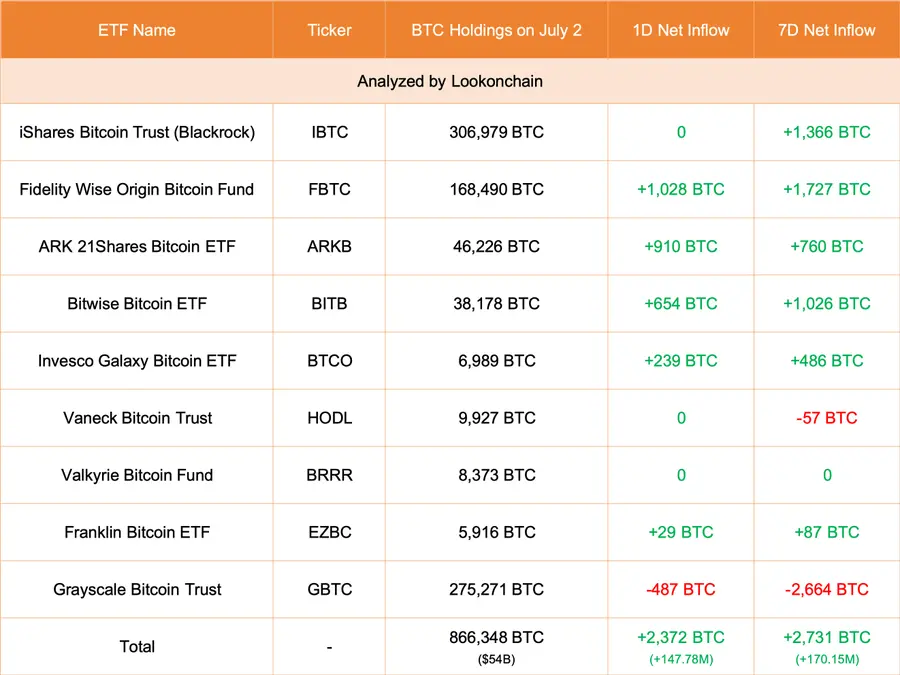Click the ETF Name column header

click(x=137, y=30)
